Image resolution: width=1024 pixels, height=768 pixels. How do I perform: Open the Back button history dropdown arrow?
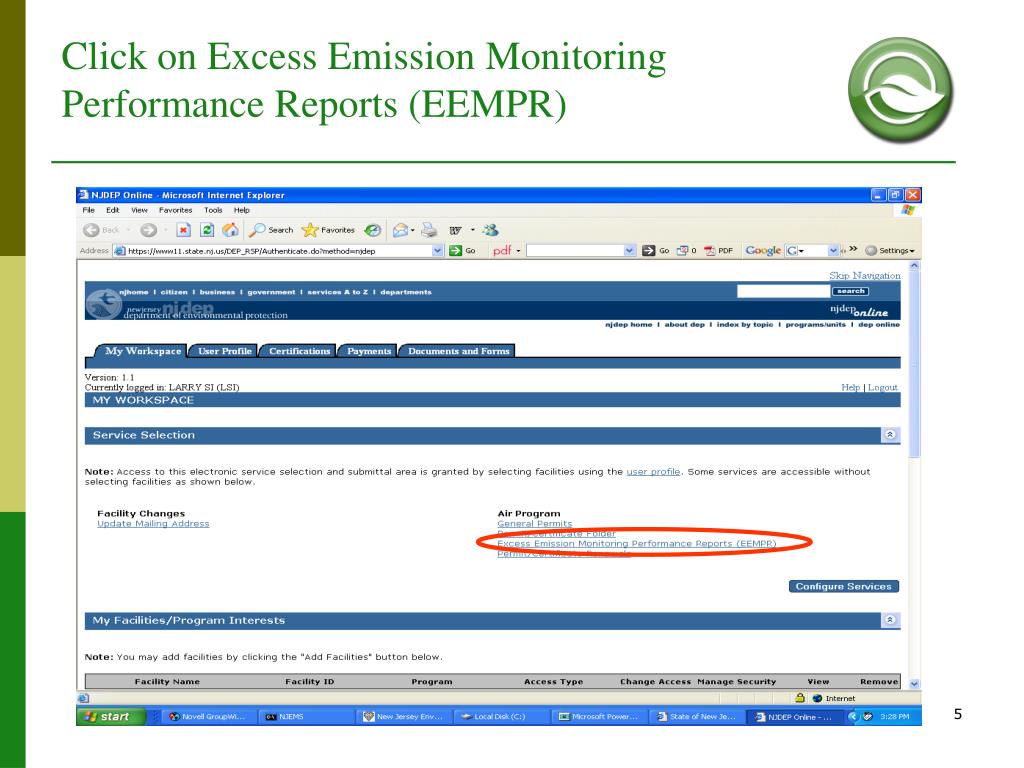(129, 230)
